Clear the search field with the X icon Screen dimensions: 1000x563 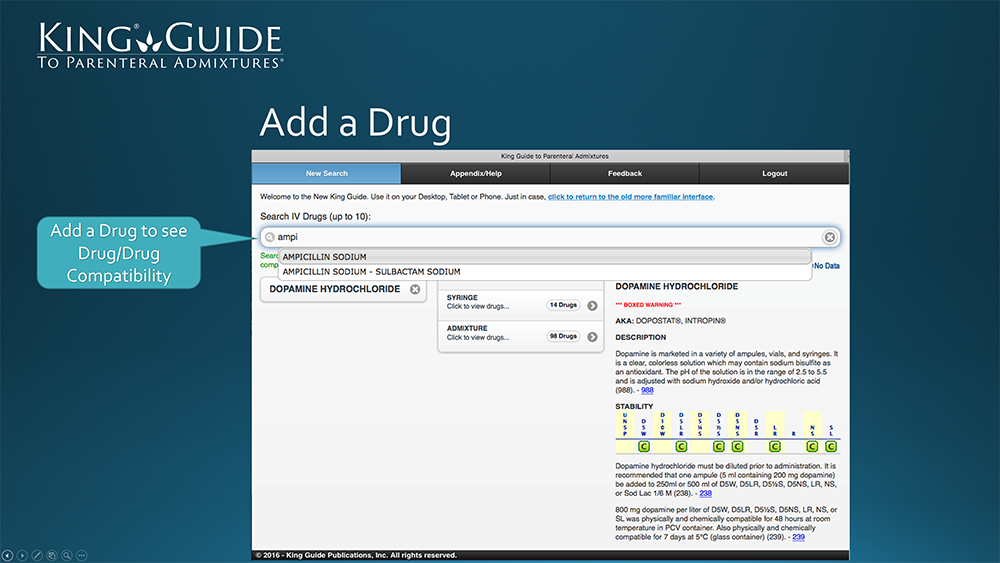point(829,237)
